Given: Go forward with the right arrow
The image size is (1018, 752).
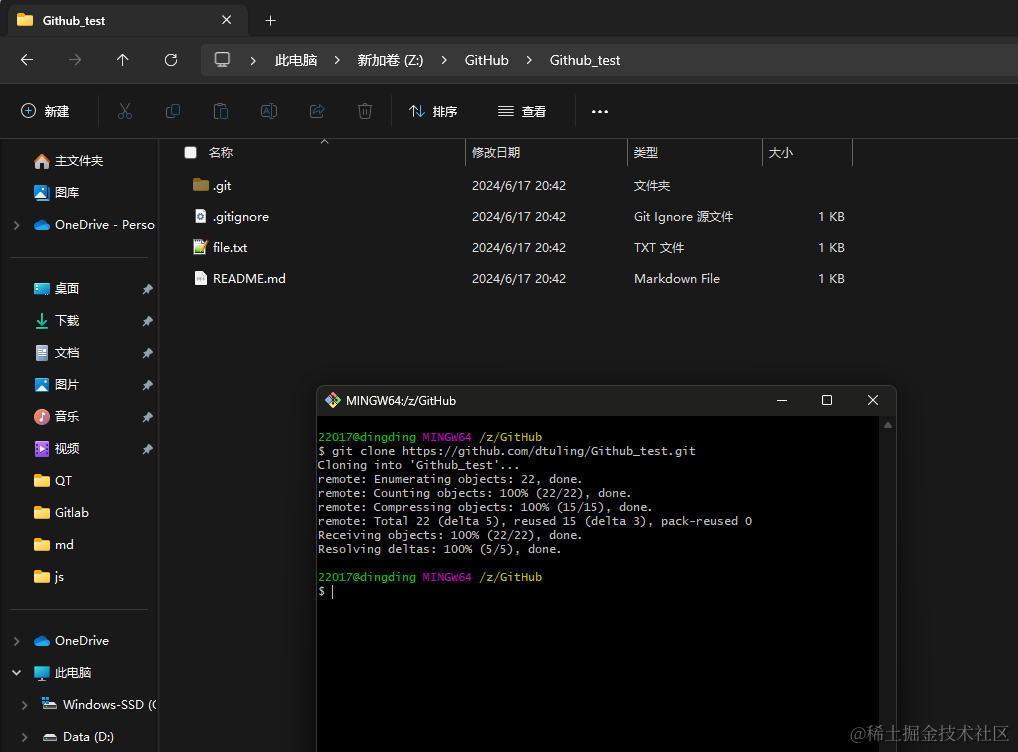Looking at the screenshot, I should tap(75, 60).
